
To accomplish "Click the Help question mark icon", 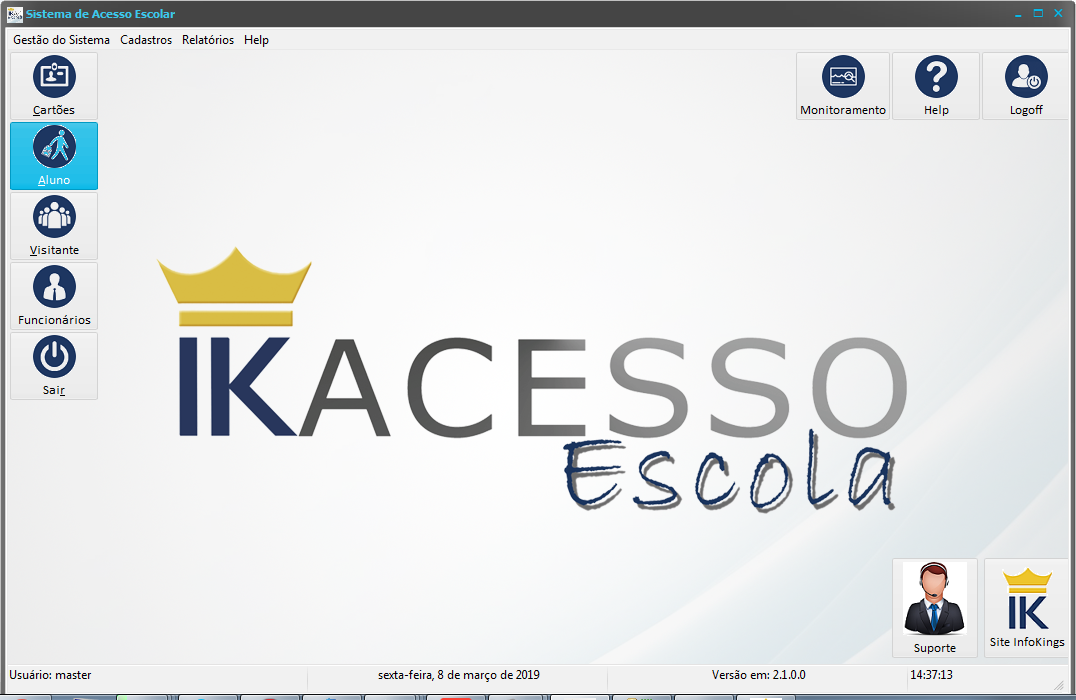I will (x=935, y=85).
